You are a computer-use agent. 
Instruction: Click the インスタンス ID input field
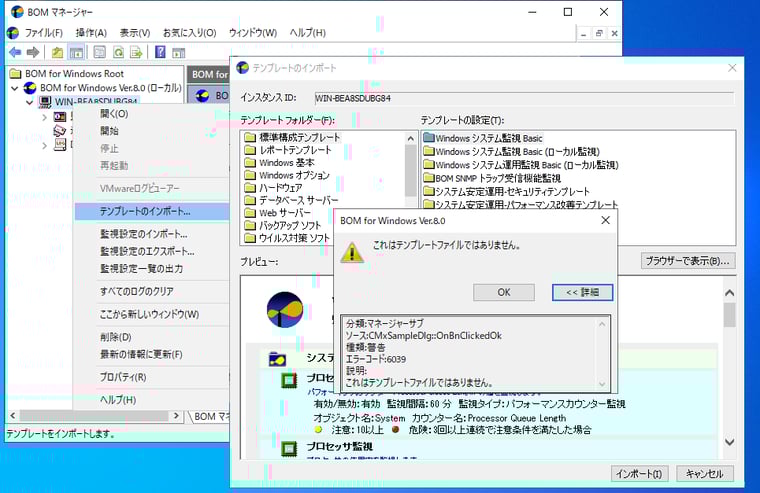524,98
